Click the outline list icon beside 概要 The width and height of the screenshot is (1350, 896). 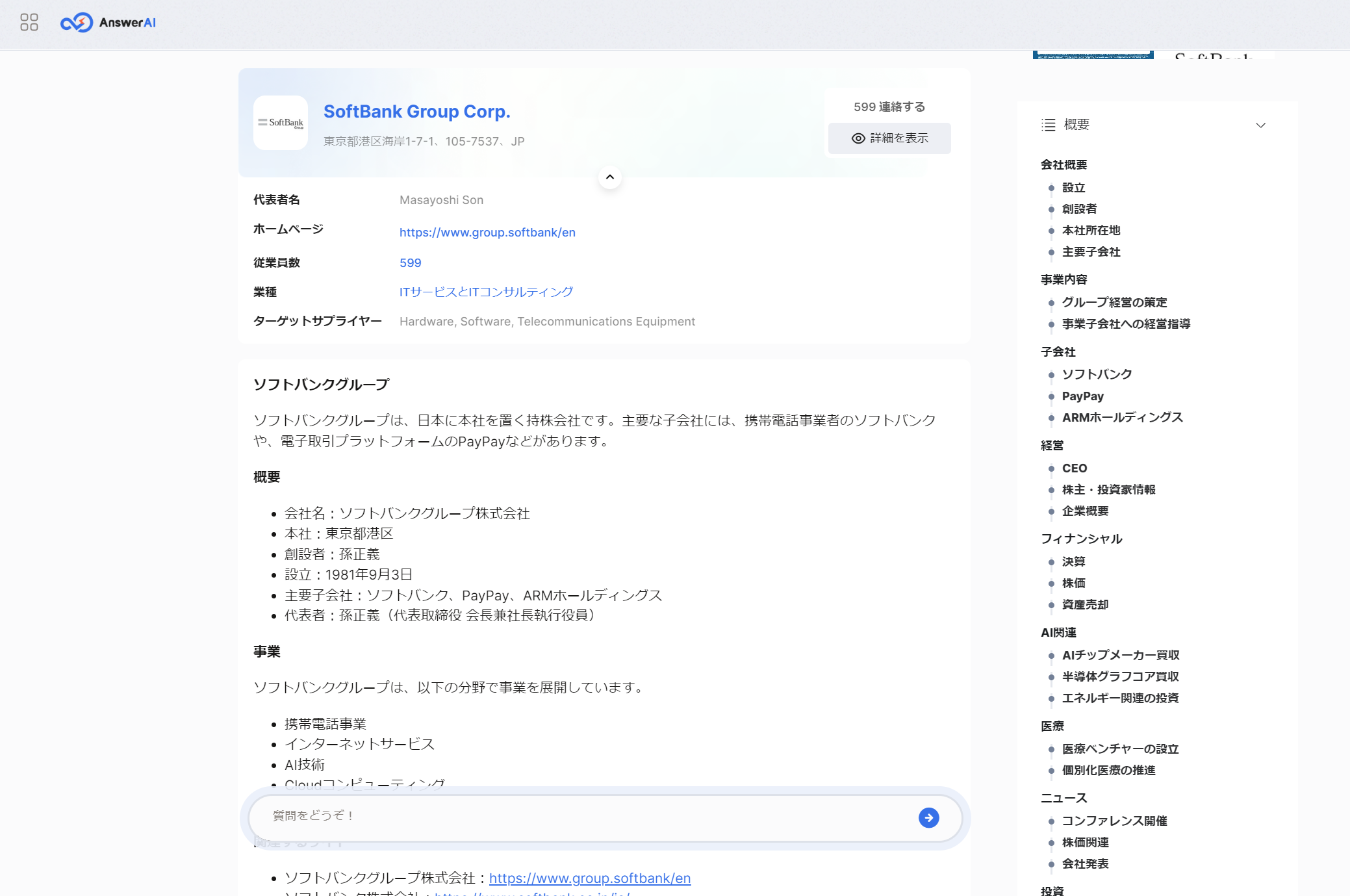[1048, 125]
